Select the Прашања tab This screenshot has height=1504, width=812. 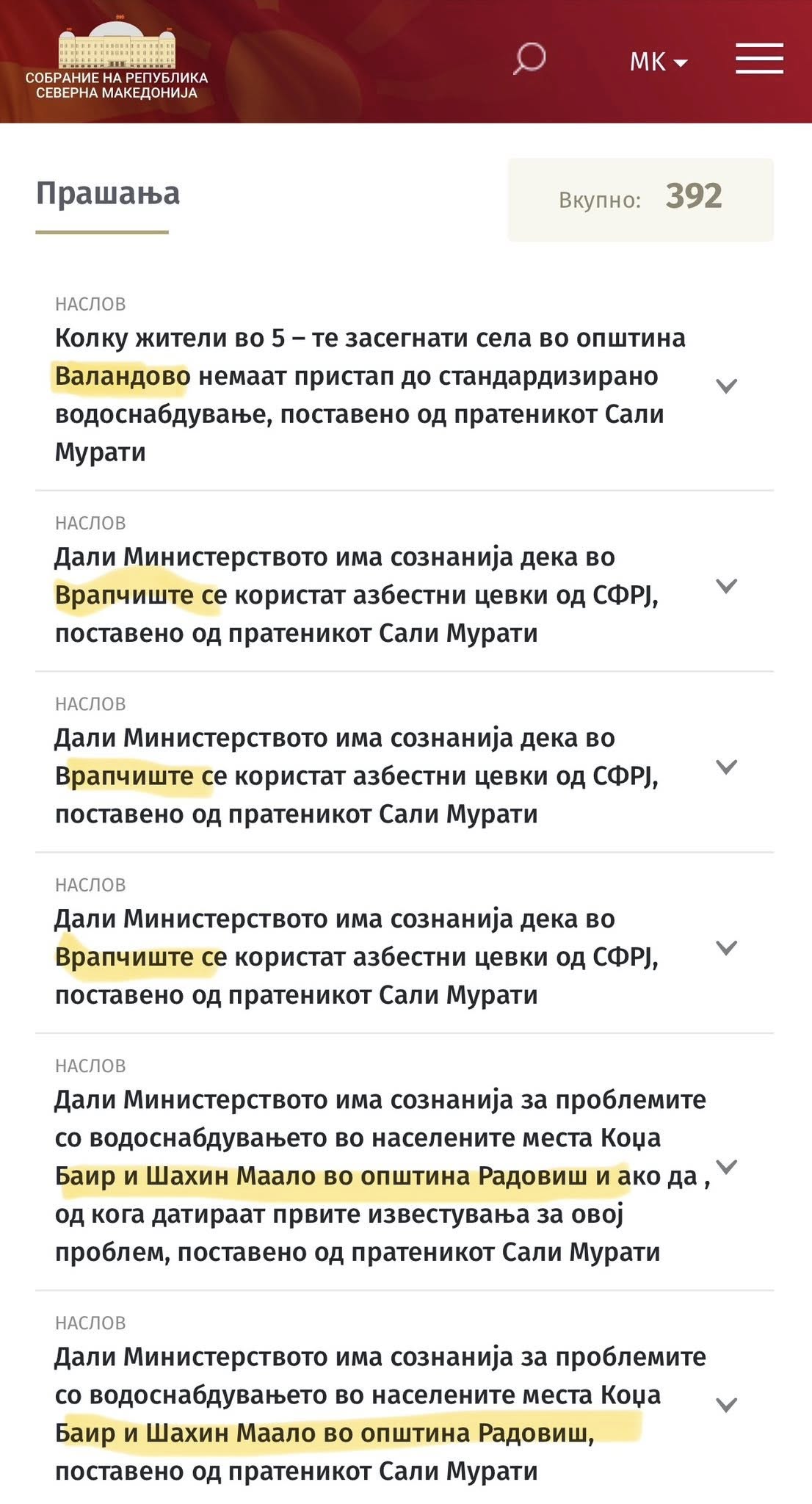[108, 194]
